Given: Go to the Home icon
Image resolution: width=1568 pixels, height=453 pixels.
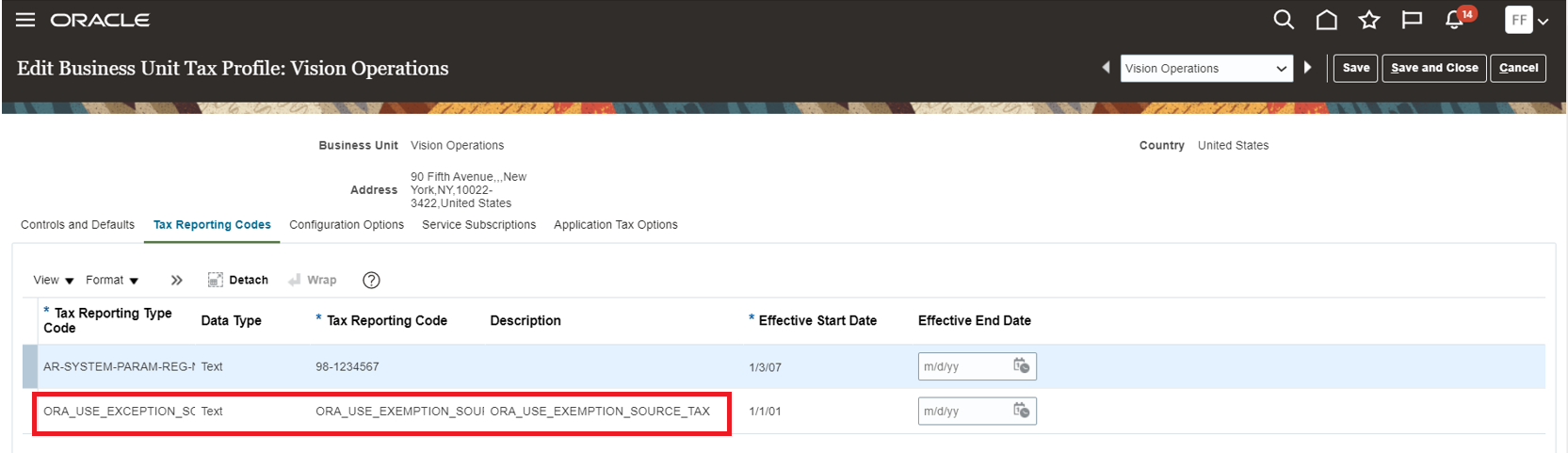Looking at the screenshot, I should 1326,20.
